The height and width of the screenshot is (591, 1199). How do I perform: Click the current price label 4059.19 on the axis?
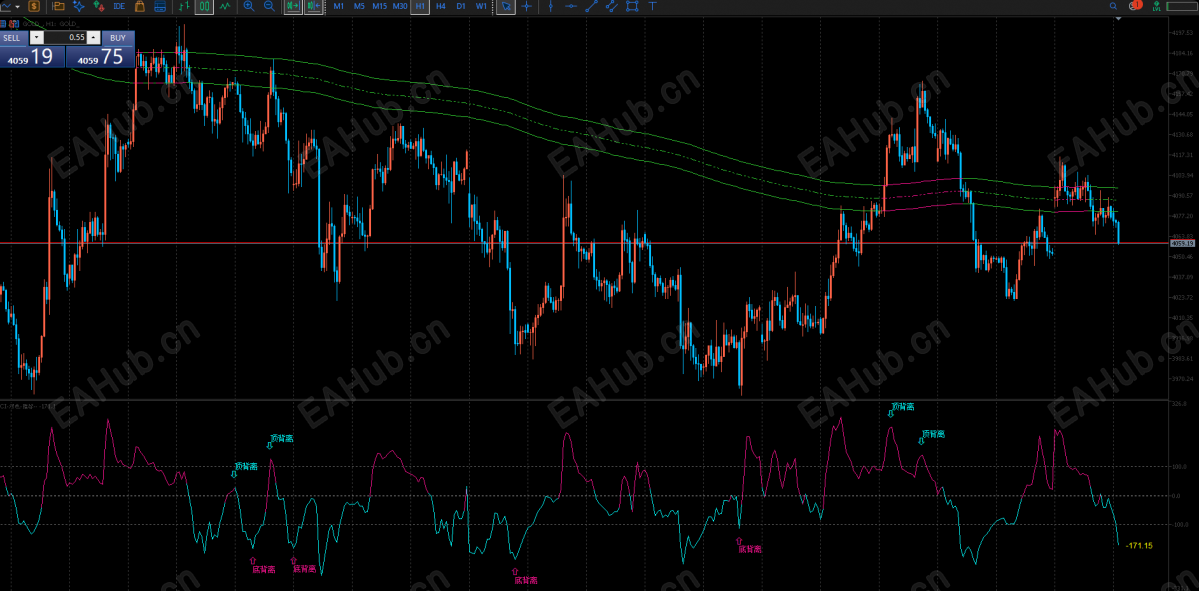tap(1183, 243)
